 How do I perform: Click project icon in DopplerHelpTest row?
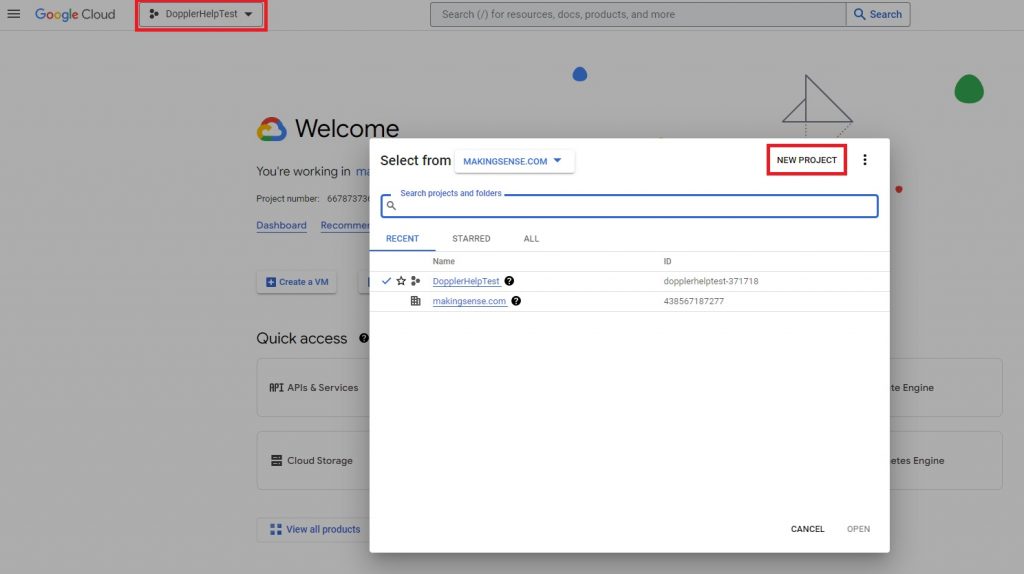(x=415, y=281)
